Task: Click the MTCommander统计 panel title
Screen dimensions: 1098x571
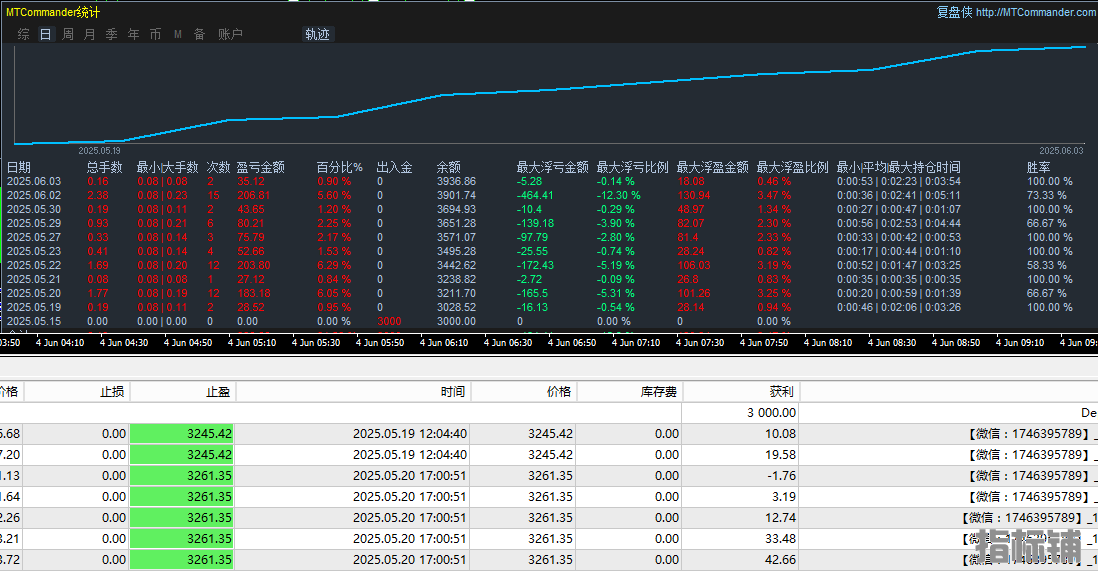Action: [53, 12]
